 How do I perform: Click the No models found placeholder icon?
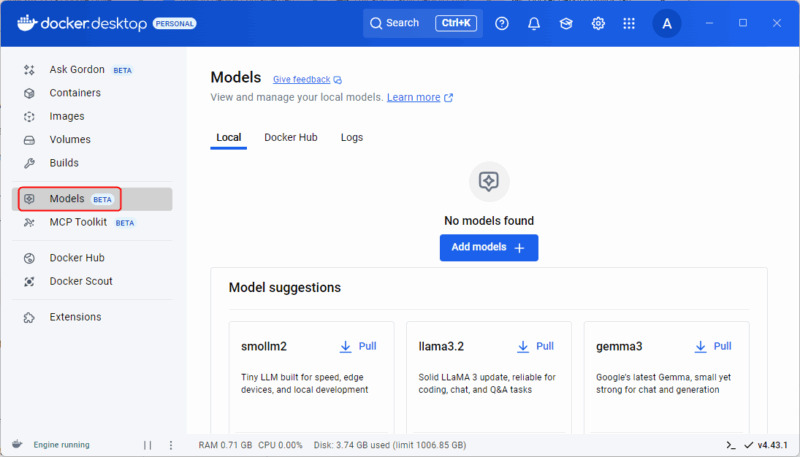[x=489, y=182]
